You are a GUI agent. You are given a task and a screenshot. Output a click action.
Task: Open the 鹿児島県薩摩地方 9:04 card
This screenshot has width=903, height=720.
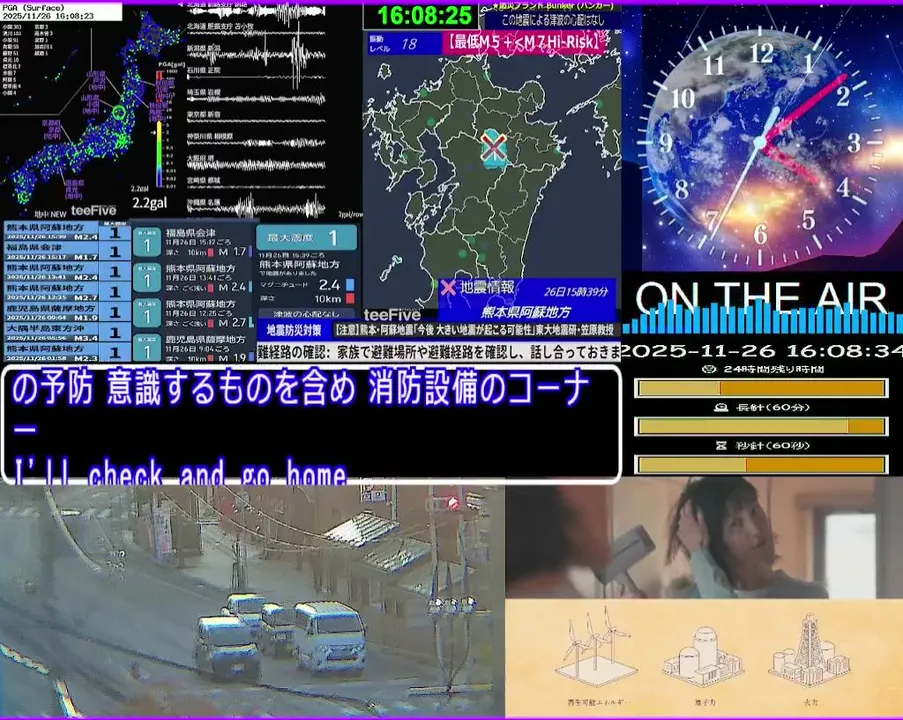(x=194, y=348)
